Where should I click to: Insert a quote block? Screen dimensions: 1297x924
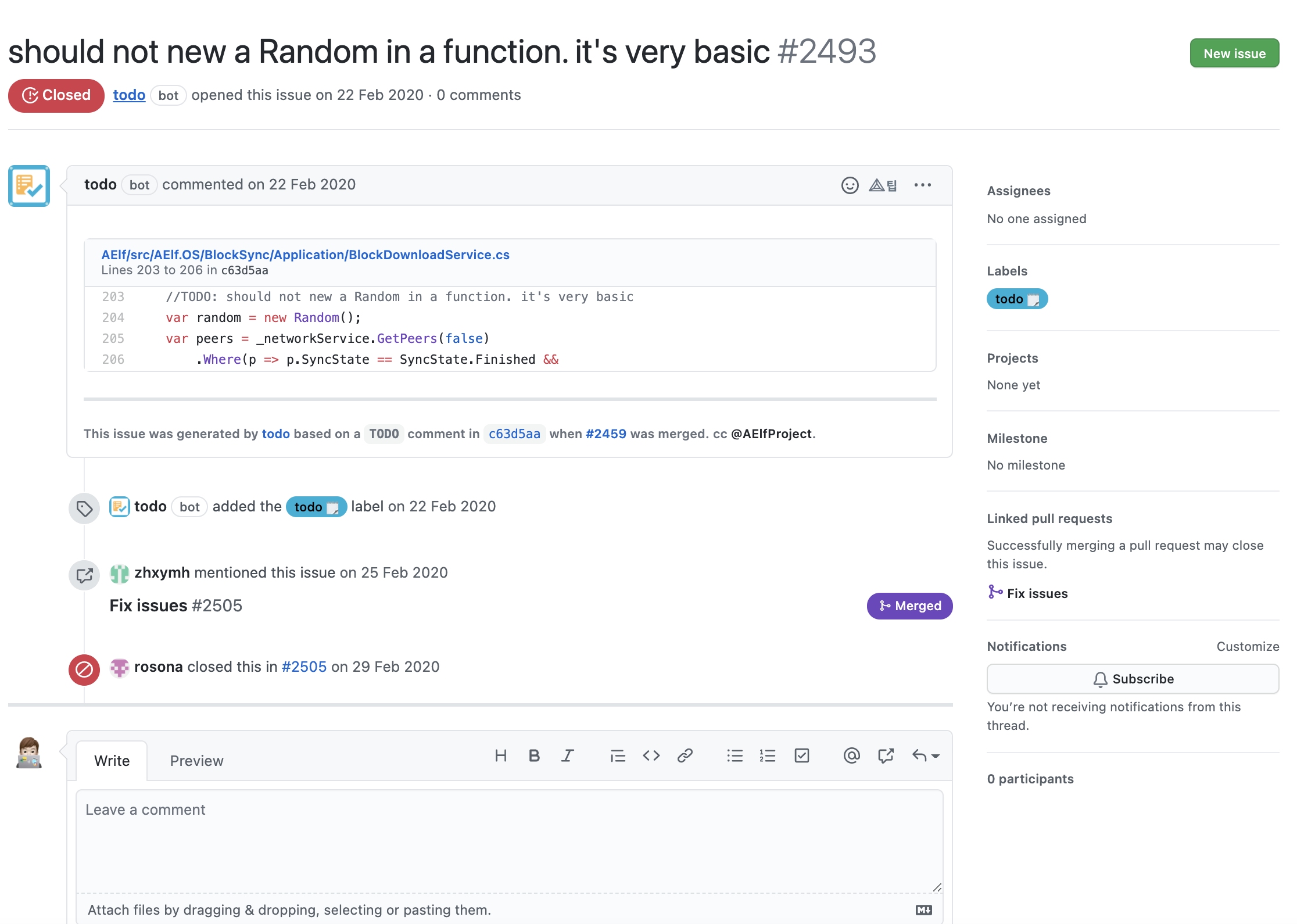(x=618, y=755)
